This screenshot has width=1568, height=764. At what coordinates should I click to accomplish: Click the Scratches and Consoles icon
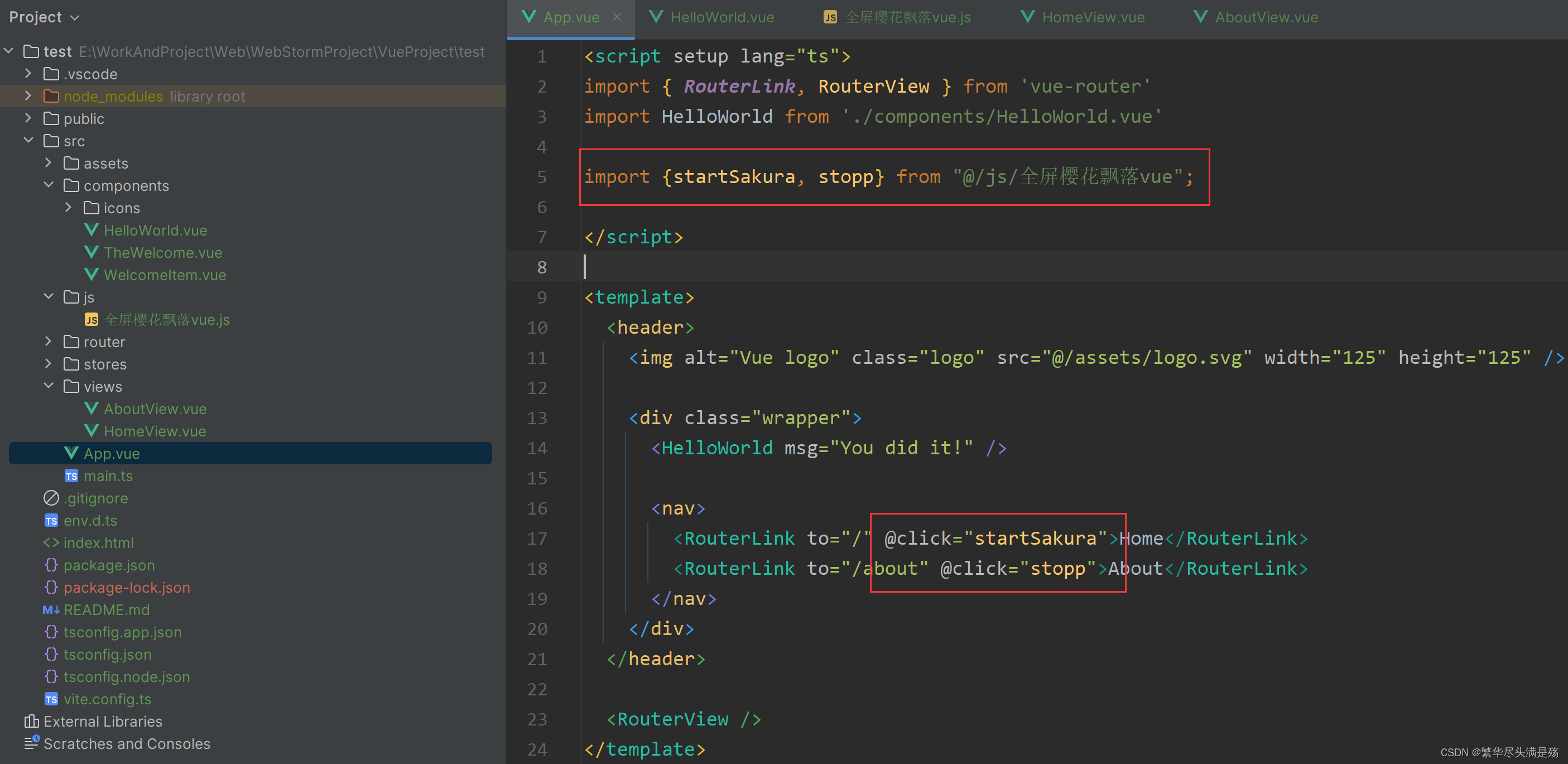[31, 743]
